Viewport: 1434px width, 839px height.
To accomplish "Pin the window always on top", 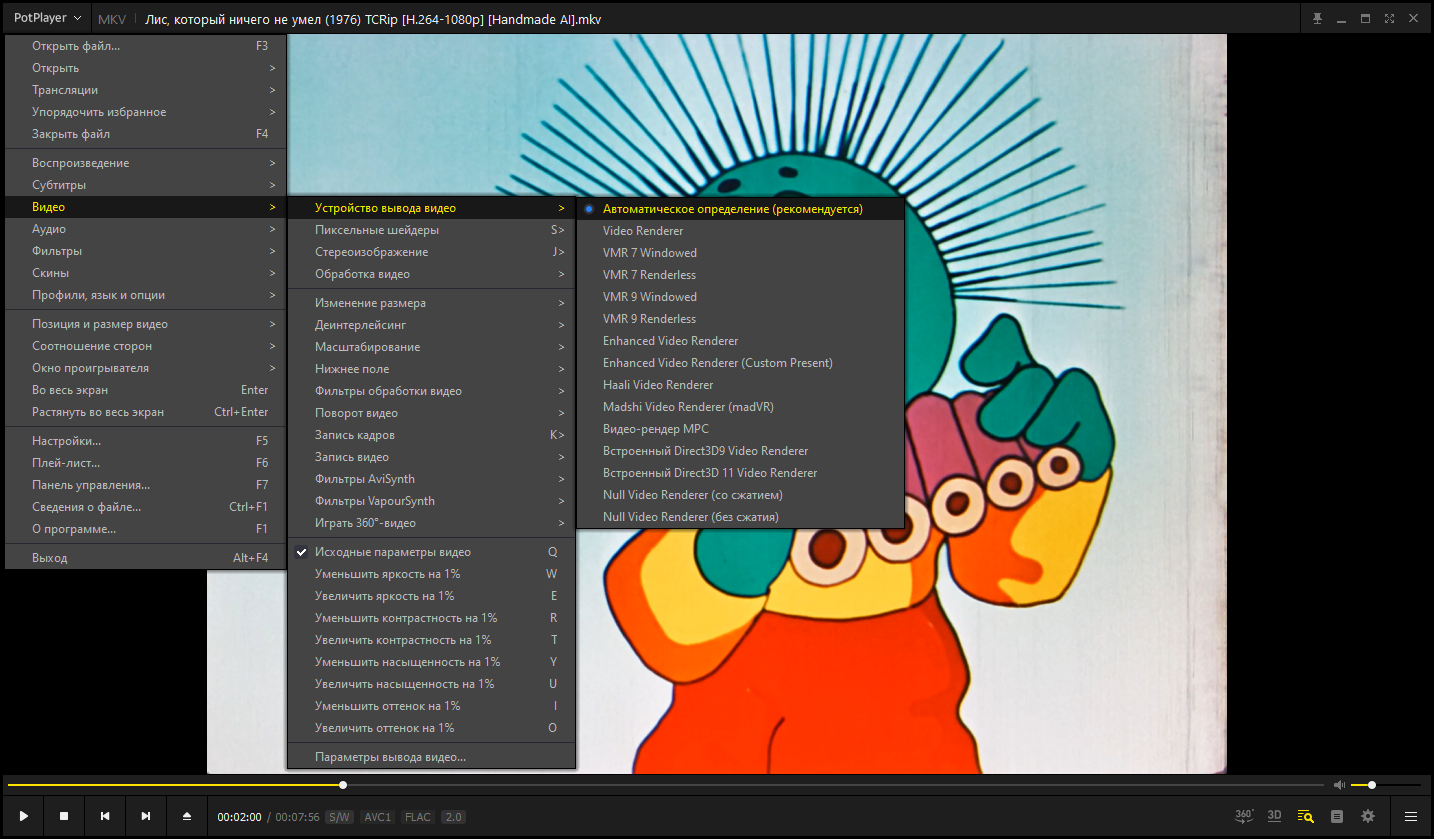I will tap(1318, 19).
